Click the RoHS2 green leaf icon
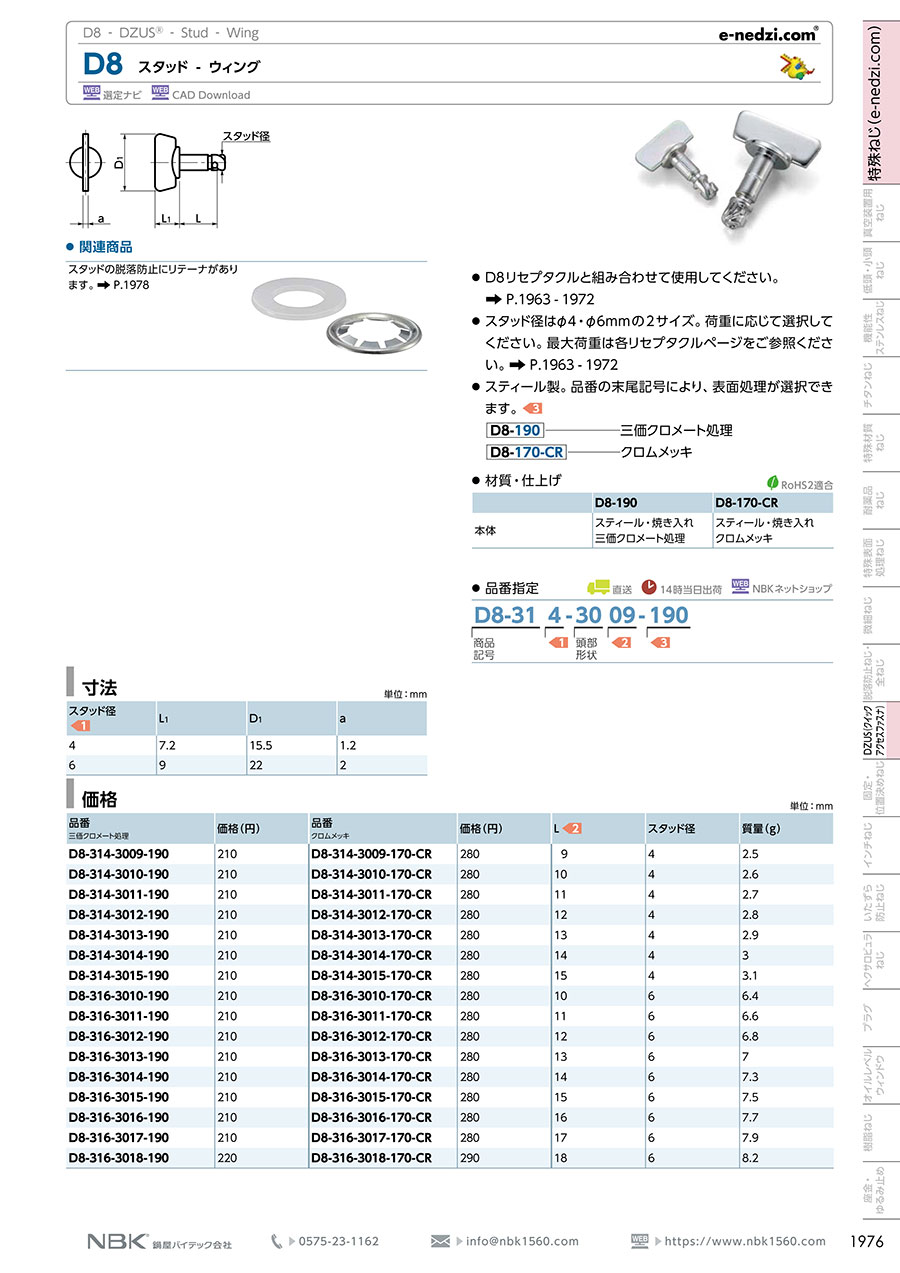This screenshot has width=900, height=1273. (x=771, y=481)
